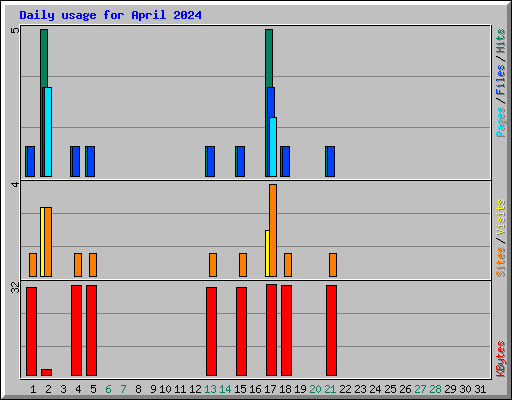Click the '32' y-axis label for KBytes
This screenshot has width=512, height=400.
(15, 288)
